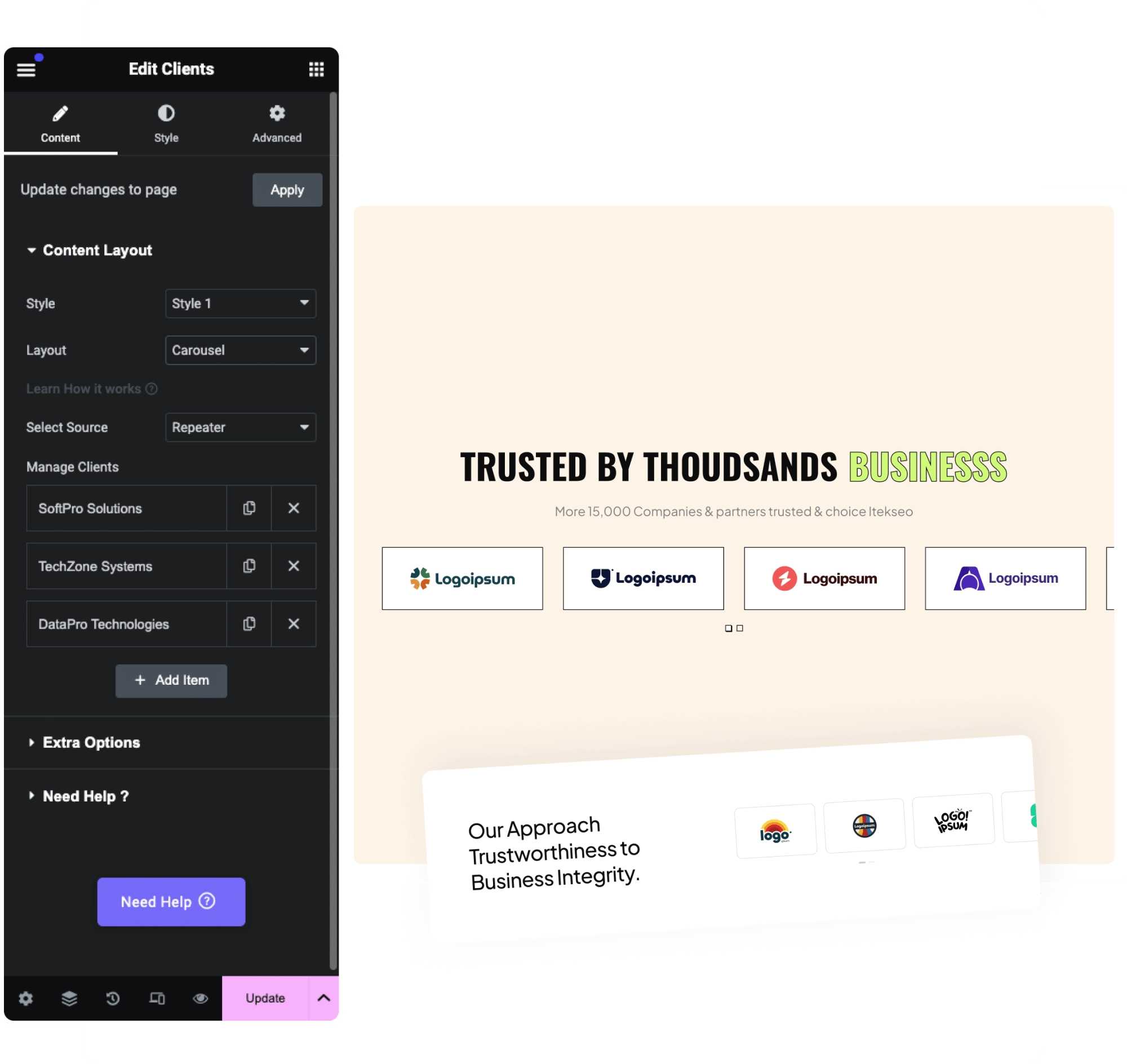The height and width of the screenshot is (1064, 1127).
Task: Select Style 1 from the Style dropdown
Action: click(x=238, y=303)
